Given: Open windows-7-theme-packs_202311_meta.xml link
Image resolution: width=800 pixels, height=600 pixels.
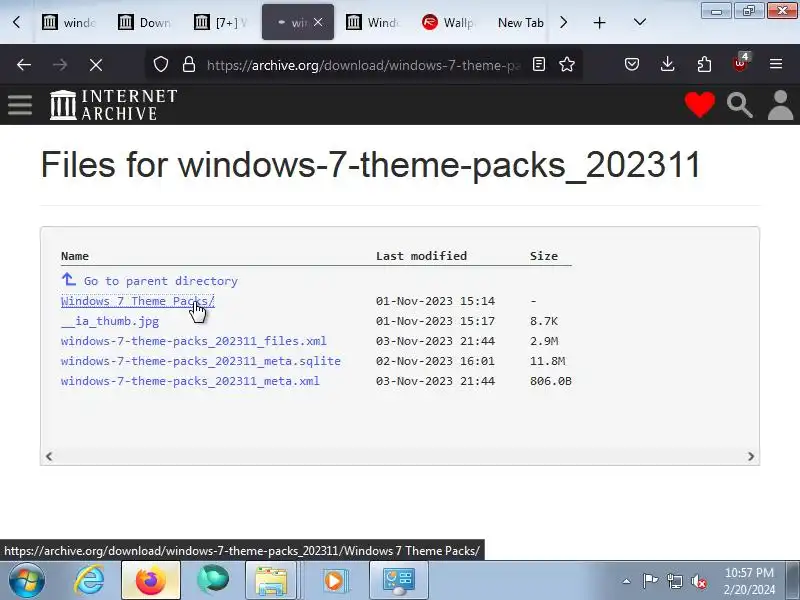Looking at the screenshot, I should (190, 381).
